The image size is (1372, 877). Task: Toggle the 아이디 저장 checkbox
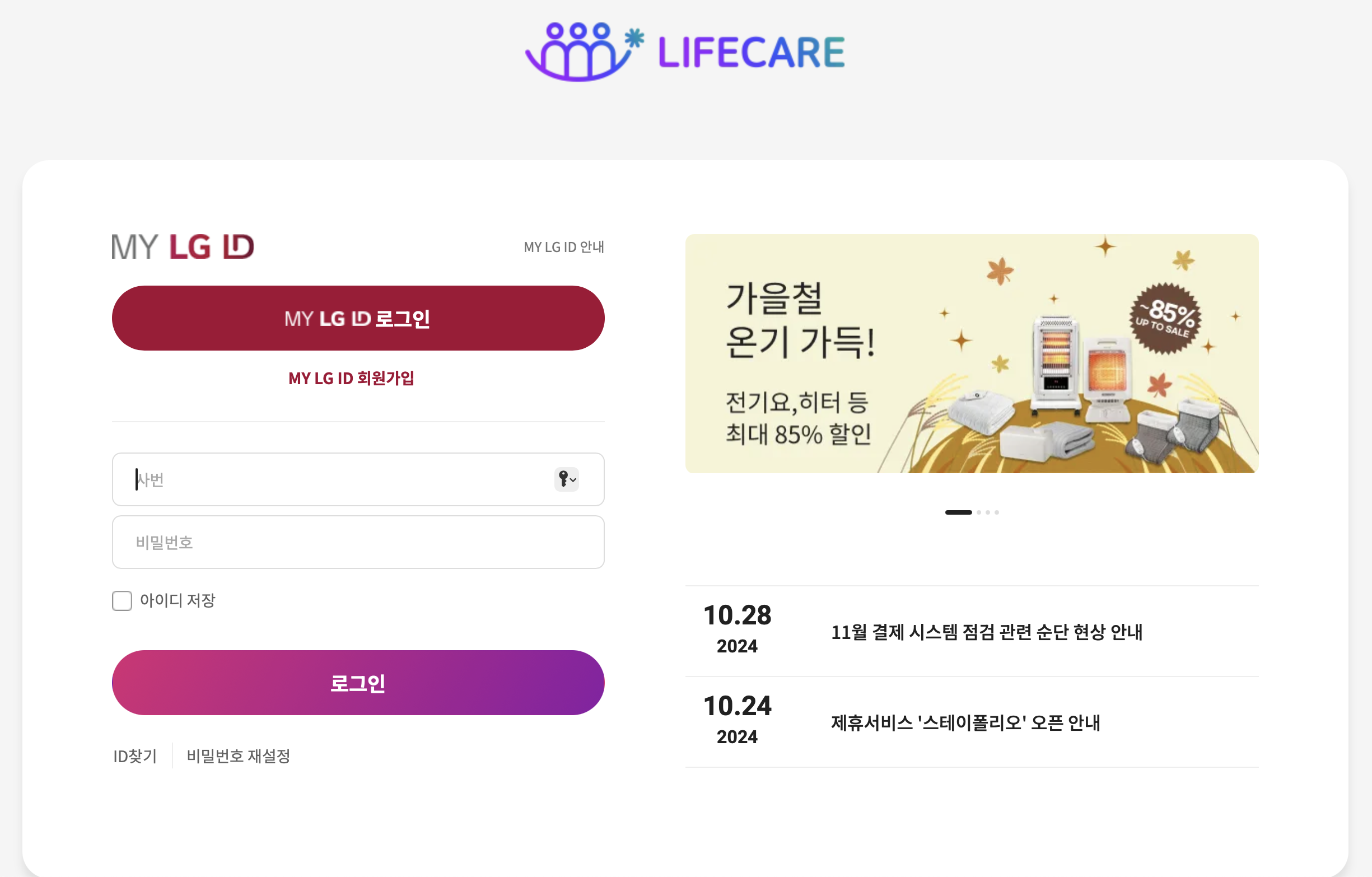pos(122,600)
